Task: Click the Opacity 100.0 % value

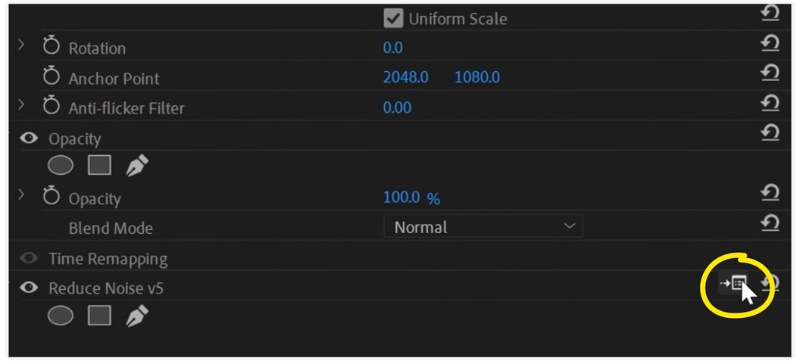Action: pos(411,197)
